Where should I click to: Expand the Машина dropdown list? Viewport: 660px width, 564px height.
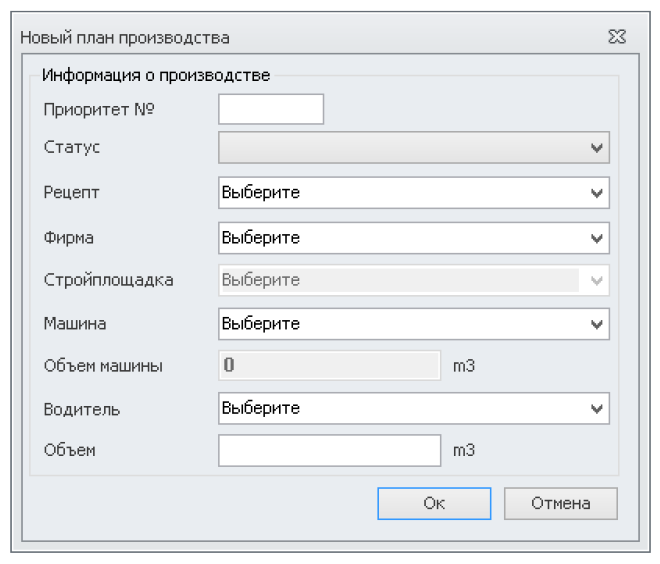[597, 324]
